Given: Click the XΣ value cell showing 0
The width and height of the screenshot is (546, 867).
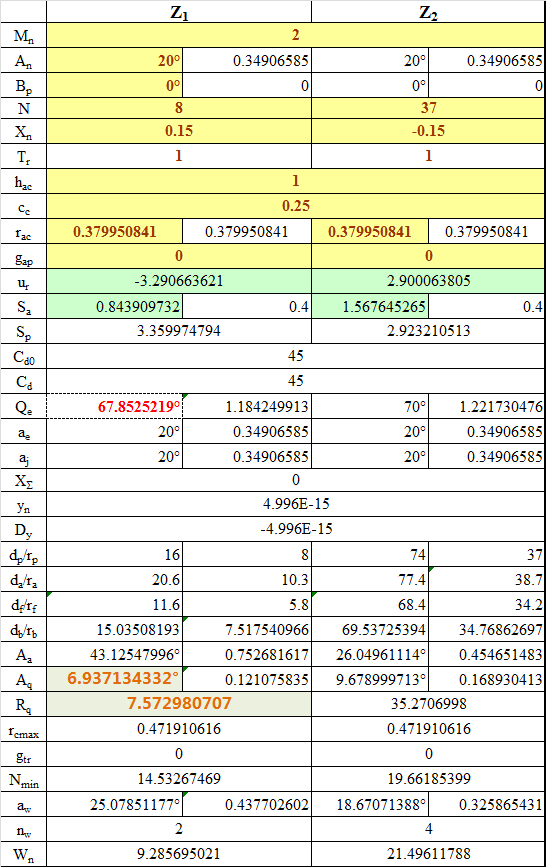Looking at the screenshot, I should pos(295,479).
